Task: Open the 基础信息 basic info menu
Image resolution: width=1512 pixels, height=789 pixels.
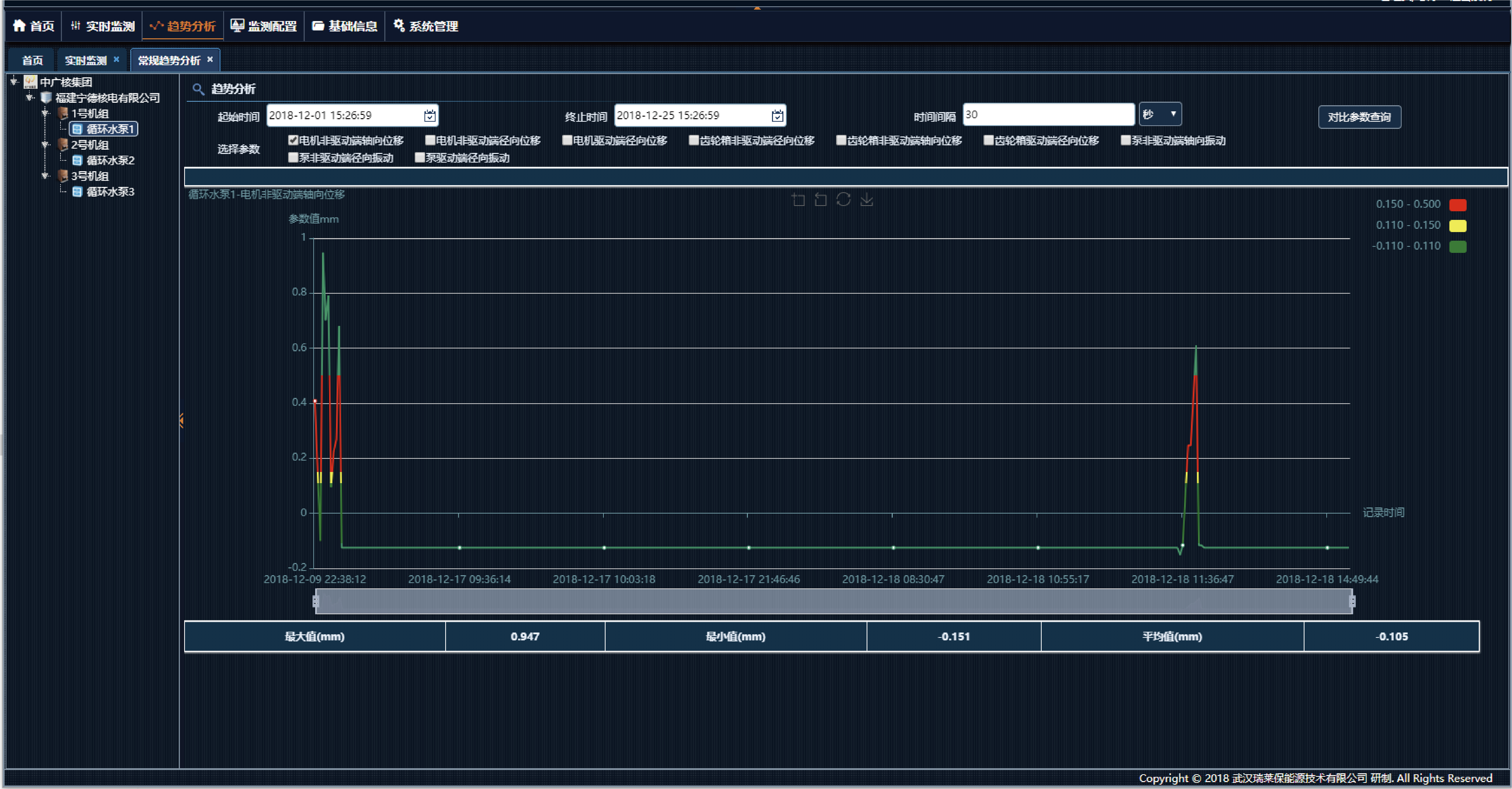Action: (344, 26)
